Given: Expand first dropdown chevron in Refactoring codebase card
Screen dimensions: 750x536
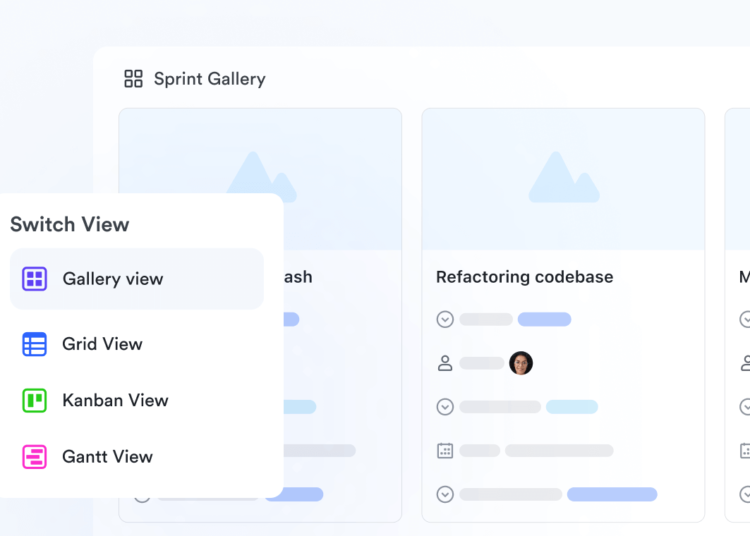Looking at the screenshot, I should coord(445,319).
